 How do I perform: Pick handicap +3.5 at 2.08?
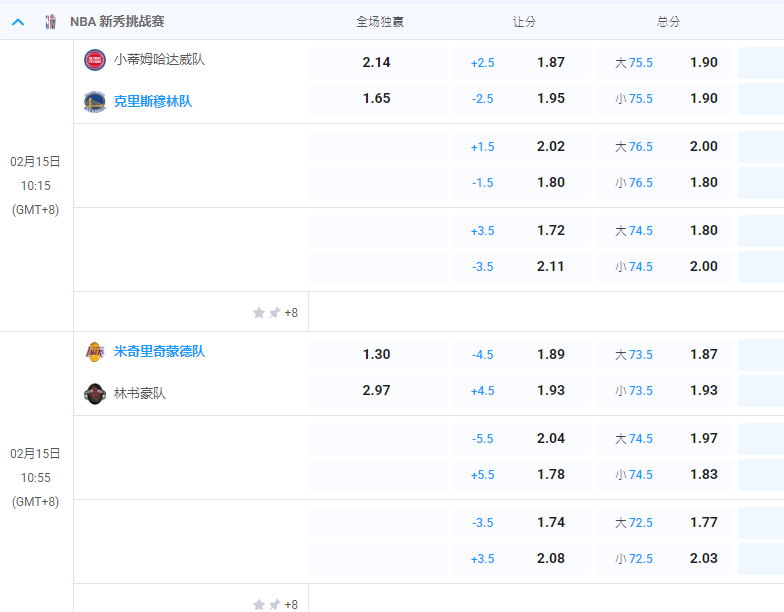(522, 558)
